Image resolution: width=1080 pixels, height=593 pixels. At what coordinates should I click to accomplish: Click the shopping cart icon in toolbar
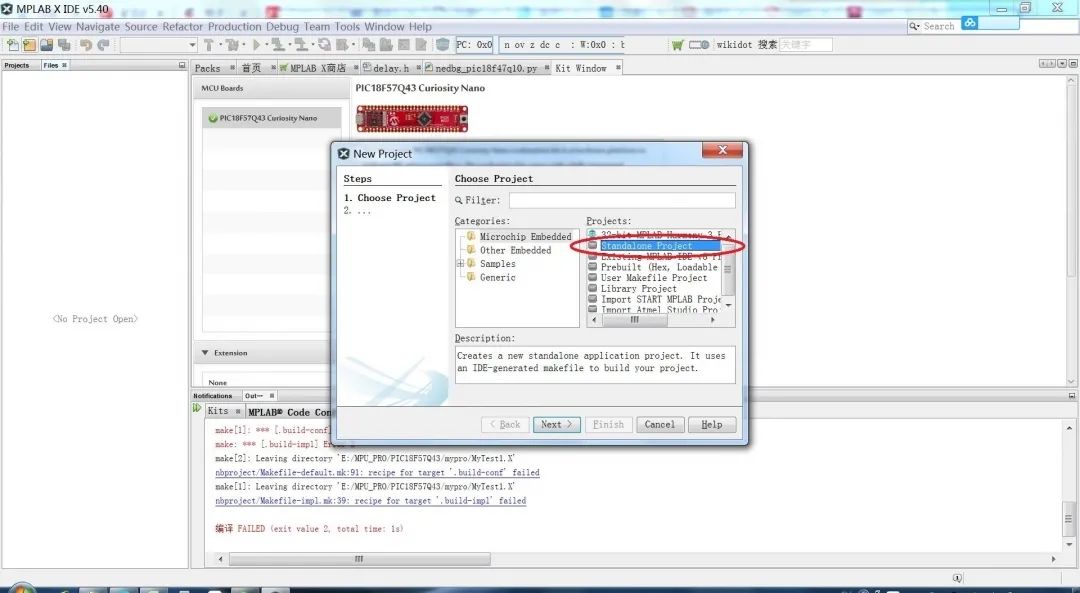tap(678, 45)
